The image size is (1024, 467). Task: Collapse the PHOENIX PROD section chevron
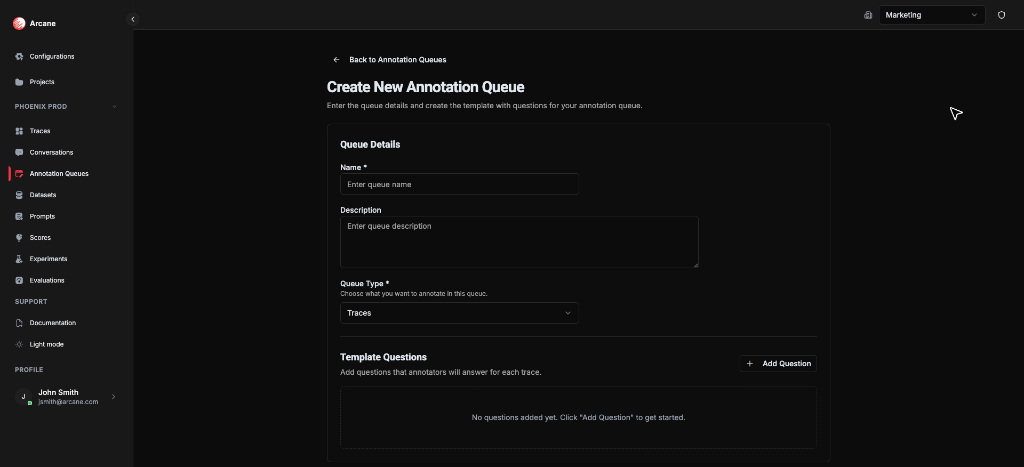point(114,107)
